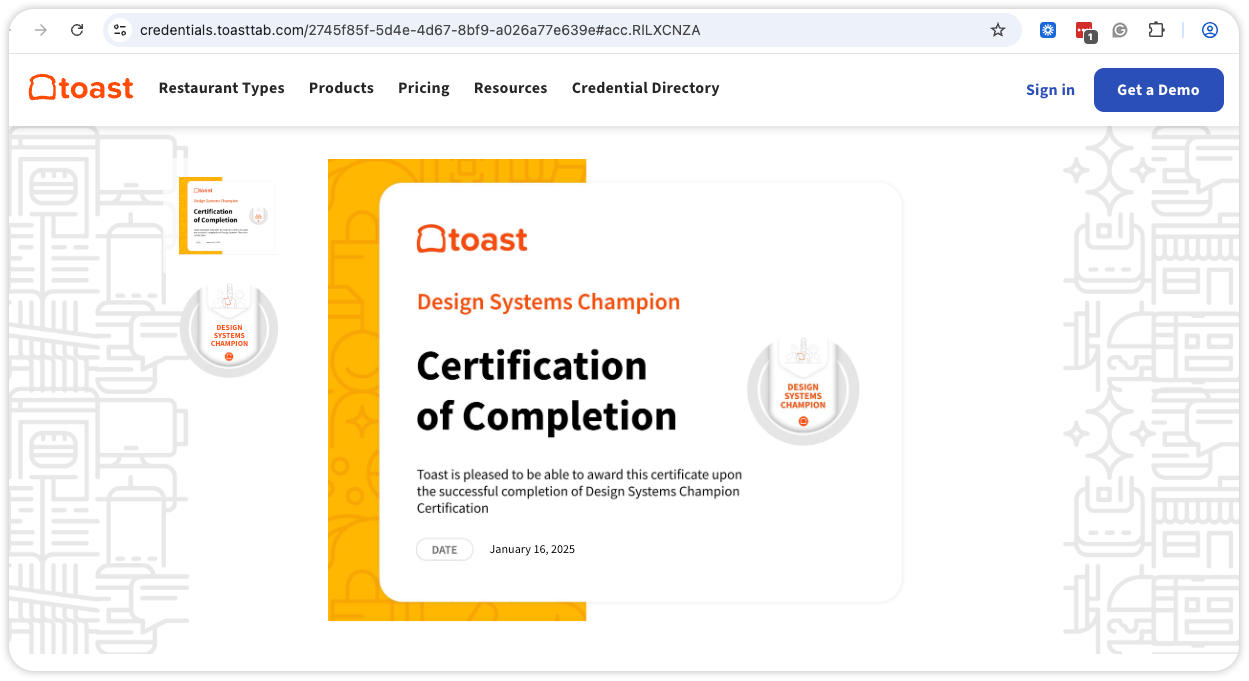Click the DATE pill label
The height and width of the screenshot is (681, 1249).
(445, 549)
